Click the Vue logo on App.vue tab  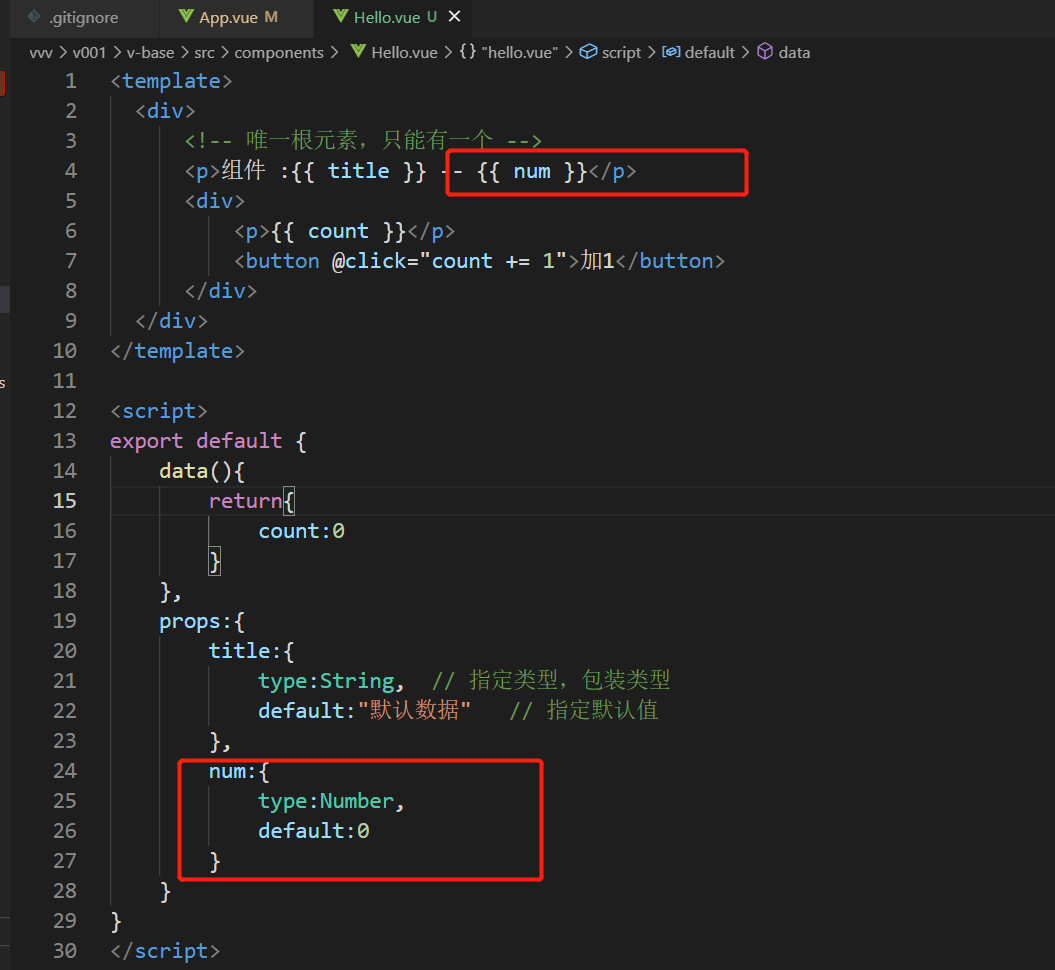pos(186,17)
